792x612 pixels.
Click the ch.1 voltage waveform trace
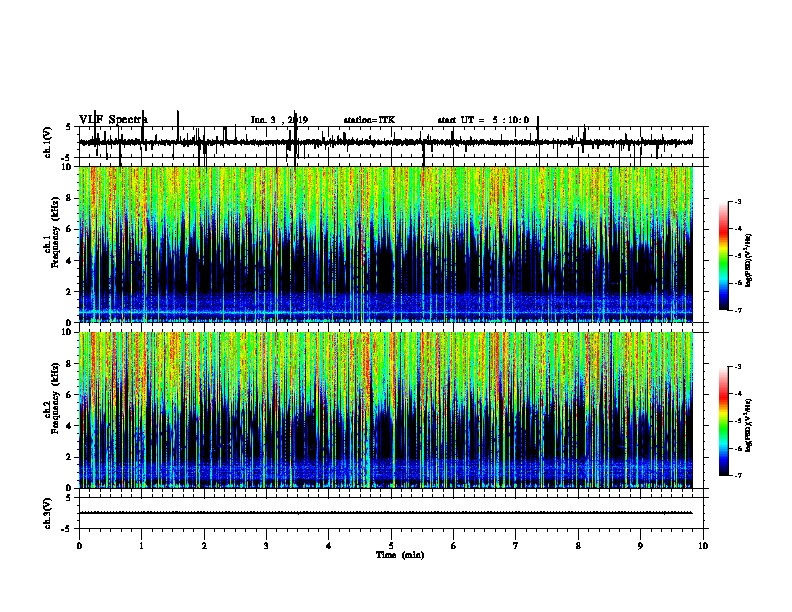click(386, 142)
